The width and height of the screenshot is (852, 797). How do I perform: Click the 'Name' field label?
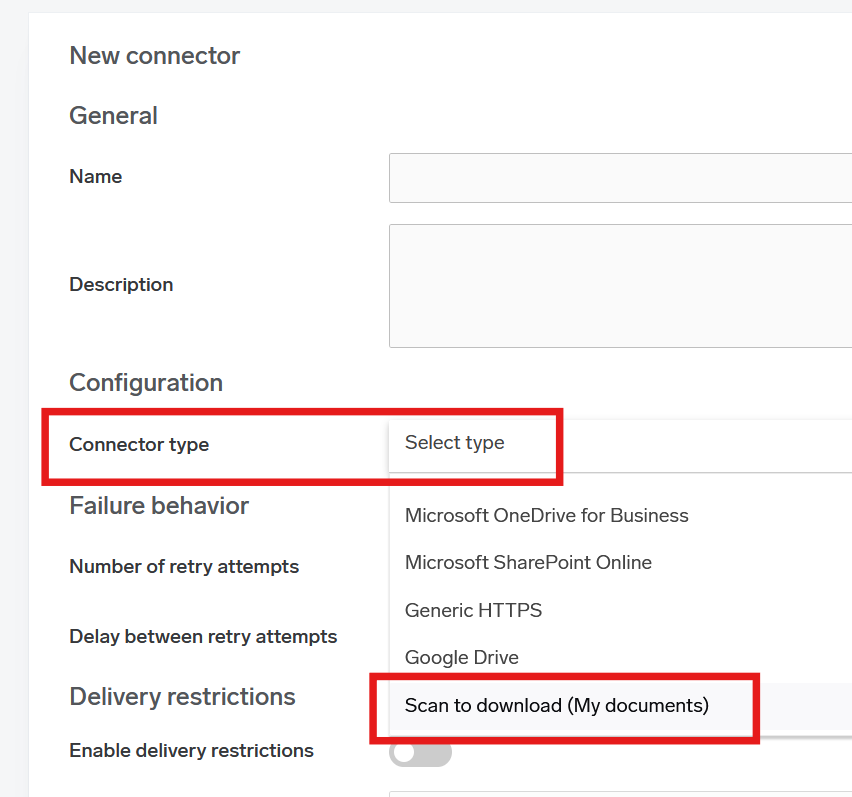pos(96,177)
